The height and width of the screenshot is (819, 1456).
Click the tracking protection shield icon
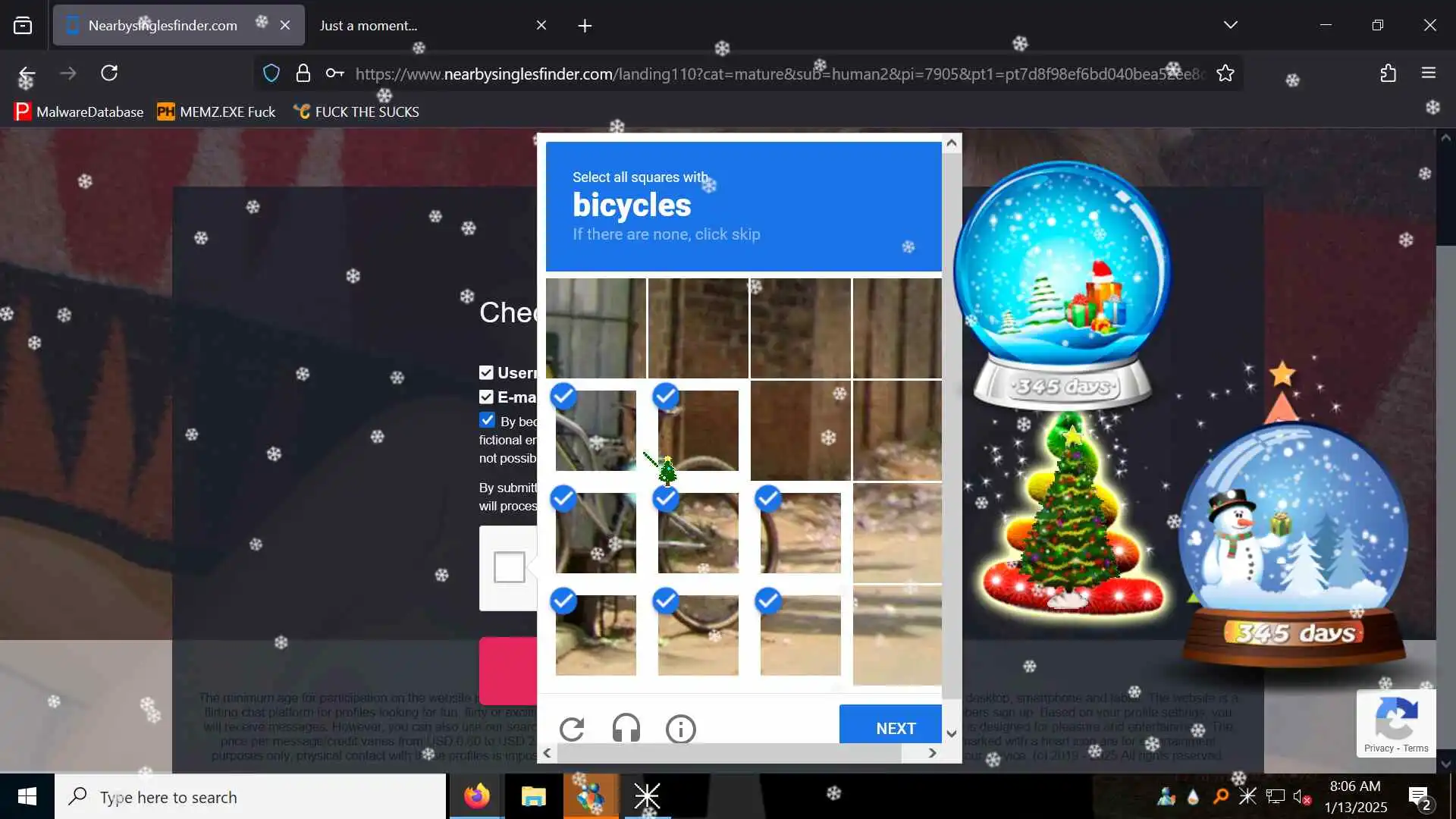click(x=271, y=74)
